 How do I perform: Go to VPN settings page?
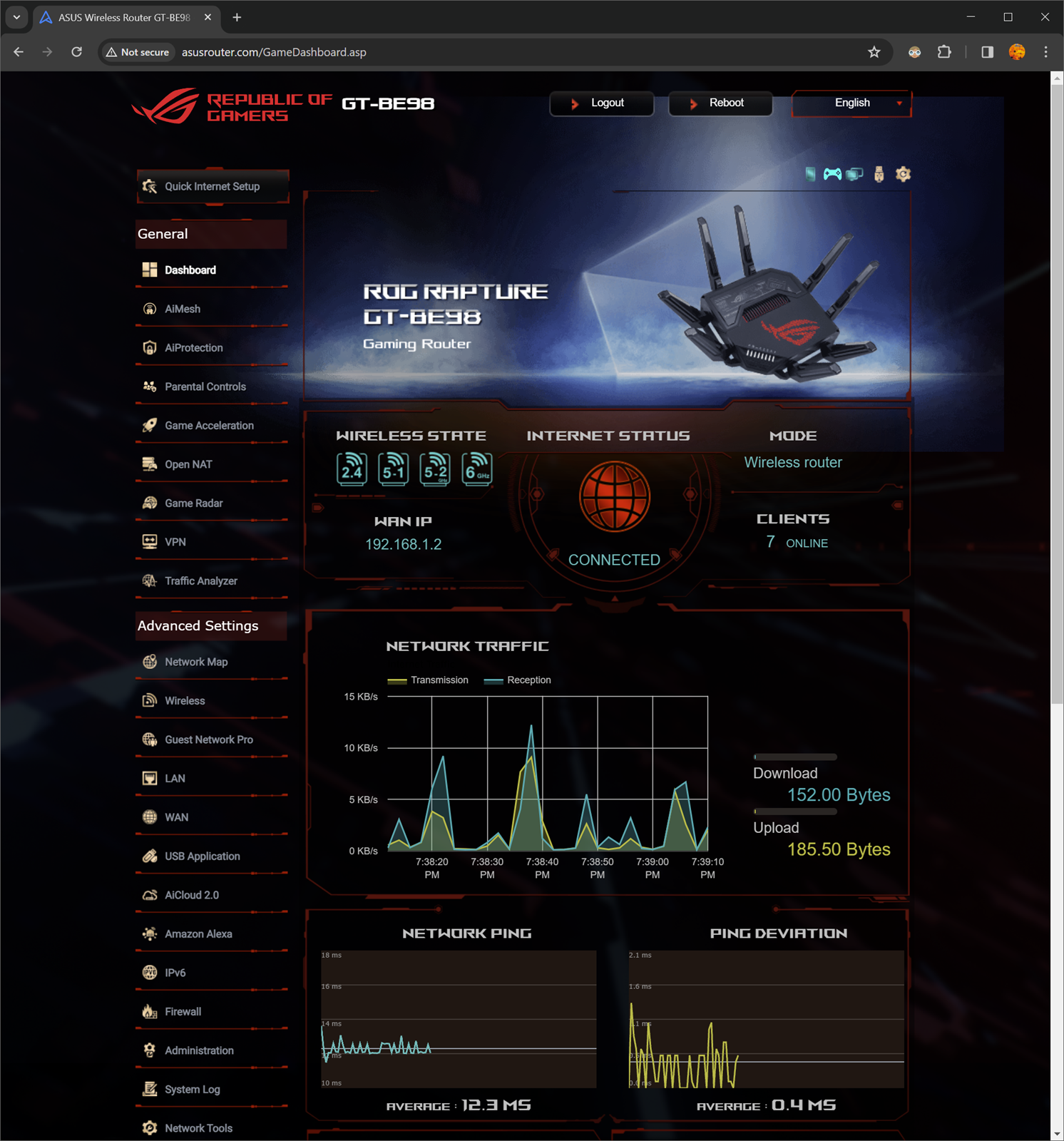coord(212,542)
